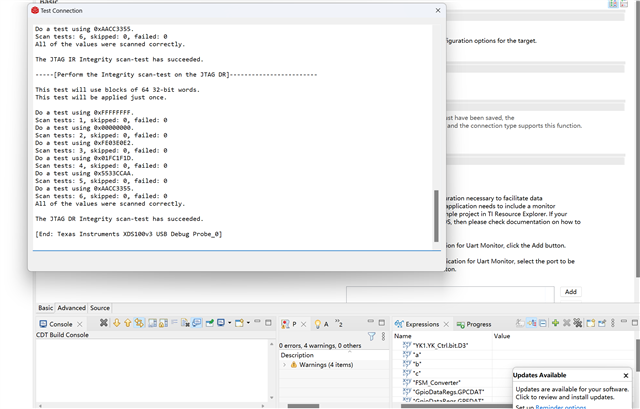Viewport: 640px width, 409px height.
Task: Select the Console tab
Action: coord(60,324)
